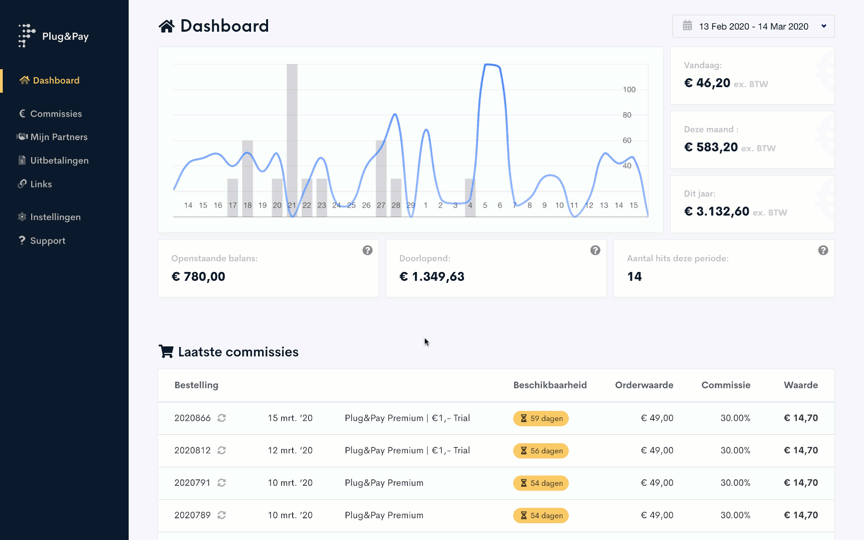Click recurring icon next to order 2020812
This screenshot has height=540, width=864.
pos(222,451)
